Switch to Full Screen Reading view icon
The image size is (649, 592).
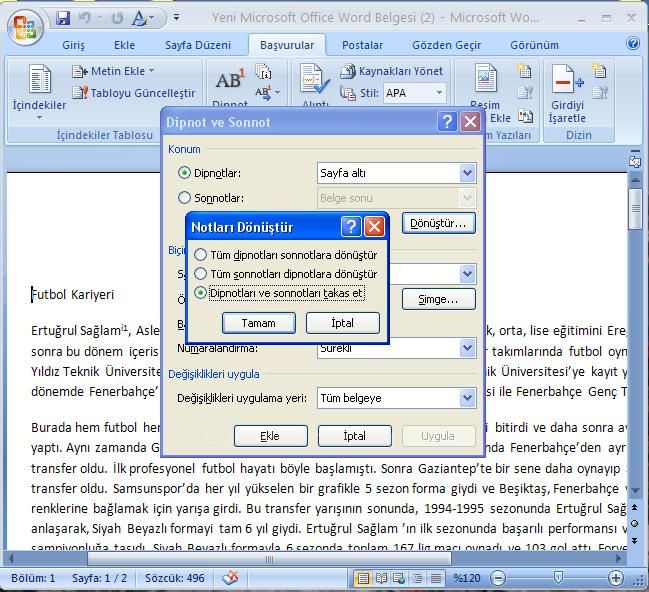point(381,578)
